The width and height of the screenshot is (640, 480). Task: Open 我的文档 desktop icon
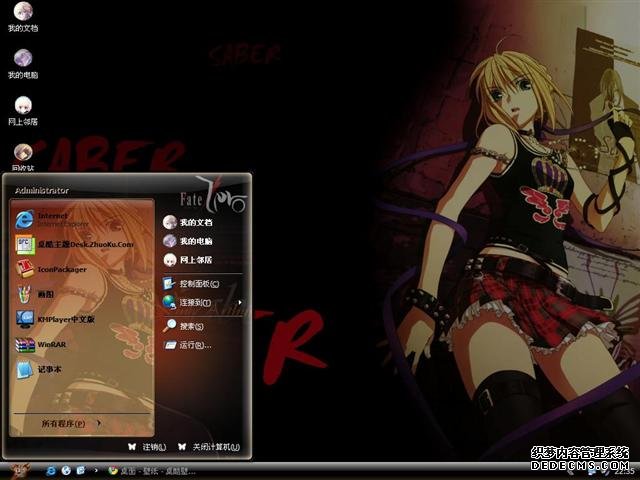[23, 16]
